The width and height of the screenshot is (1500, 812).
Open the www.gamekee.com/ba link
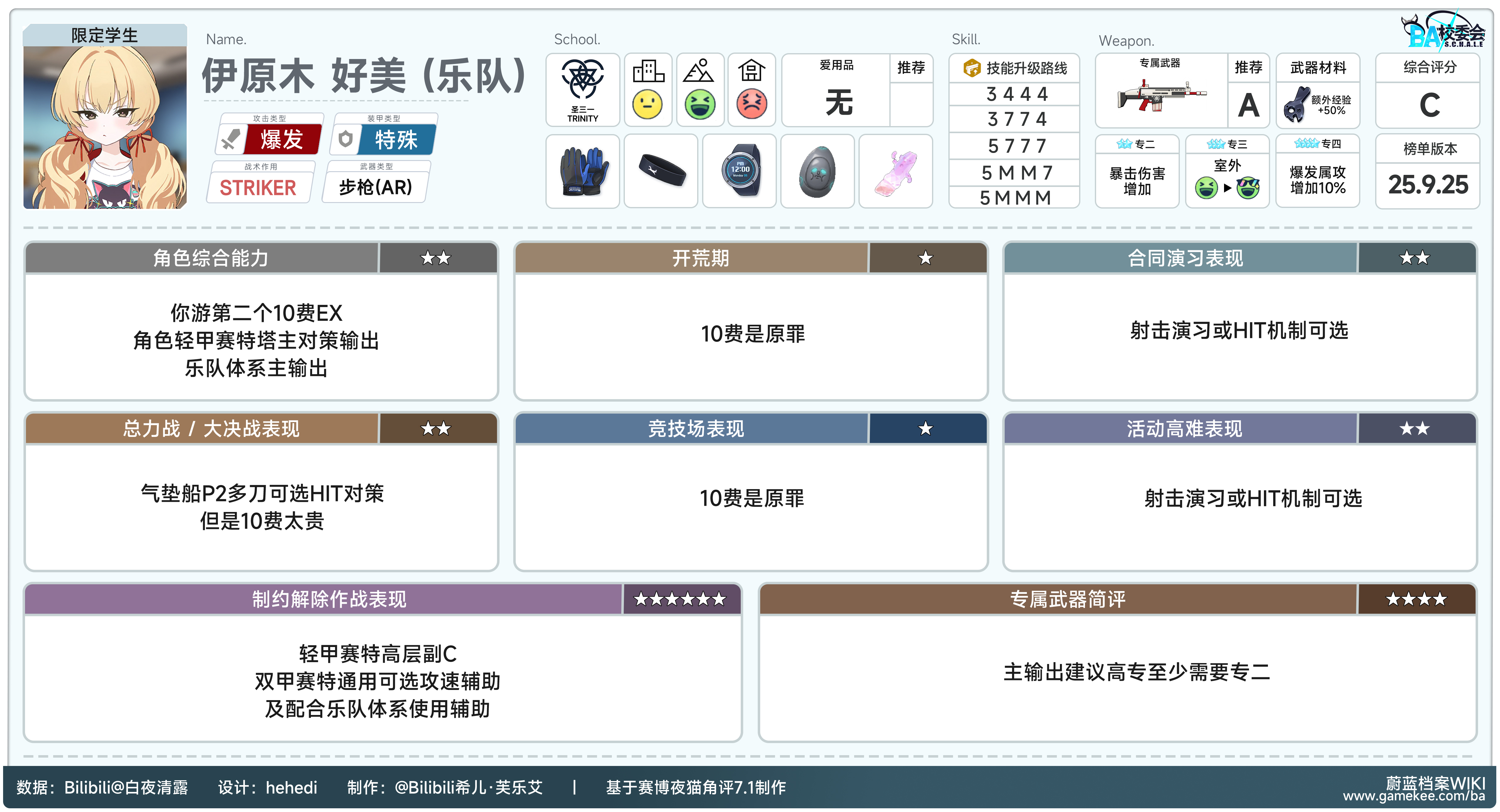[x=1413, y=796]
